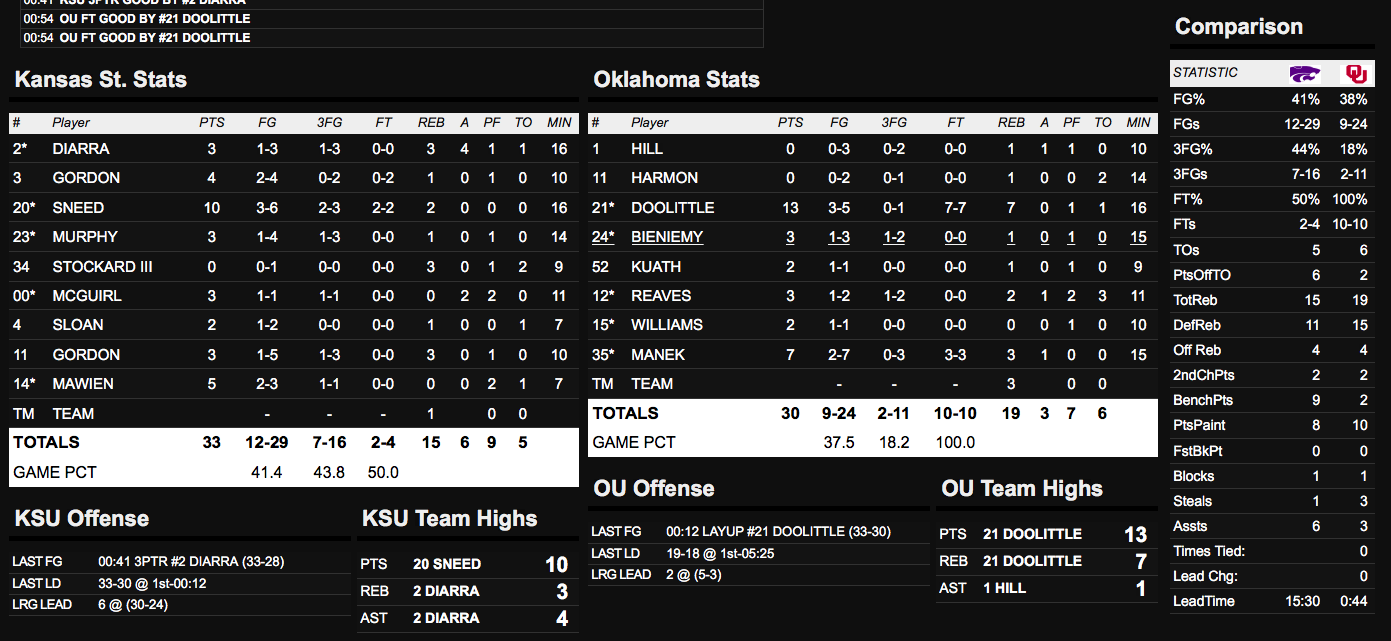Click the Kansas State Wildcat logo icon
1391x641 pixels.
tap(1304, 73)
